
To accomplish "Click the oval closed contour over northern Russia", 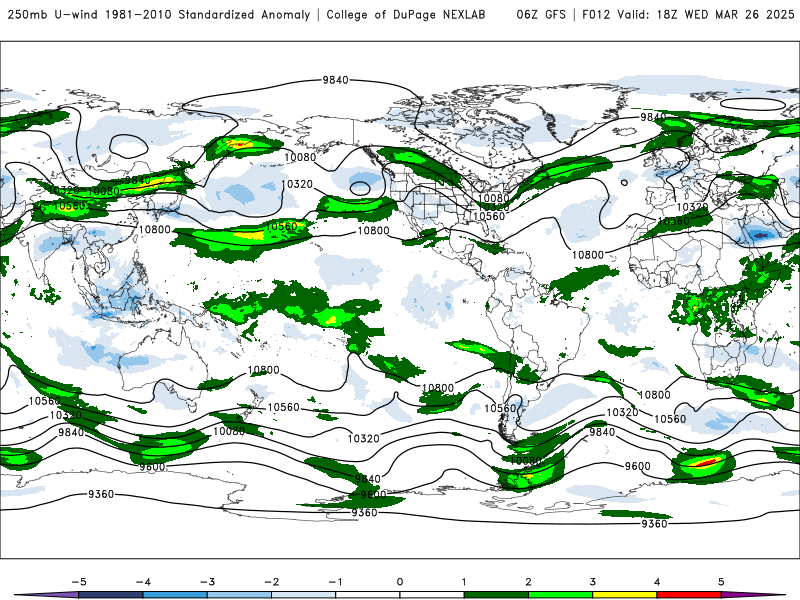I will coord(753,104).
